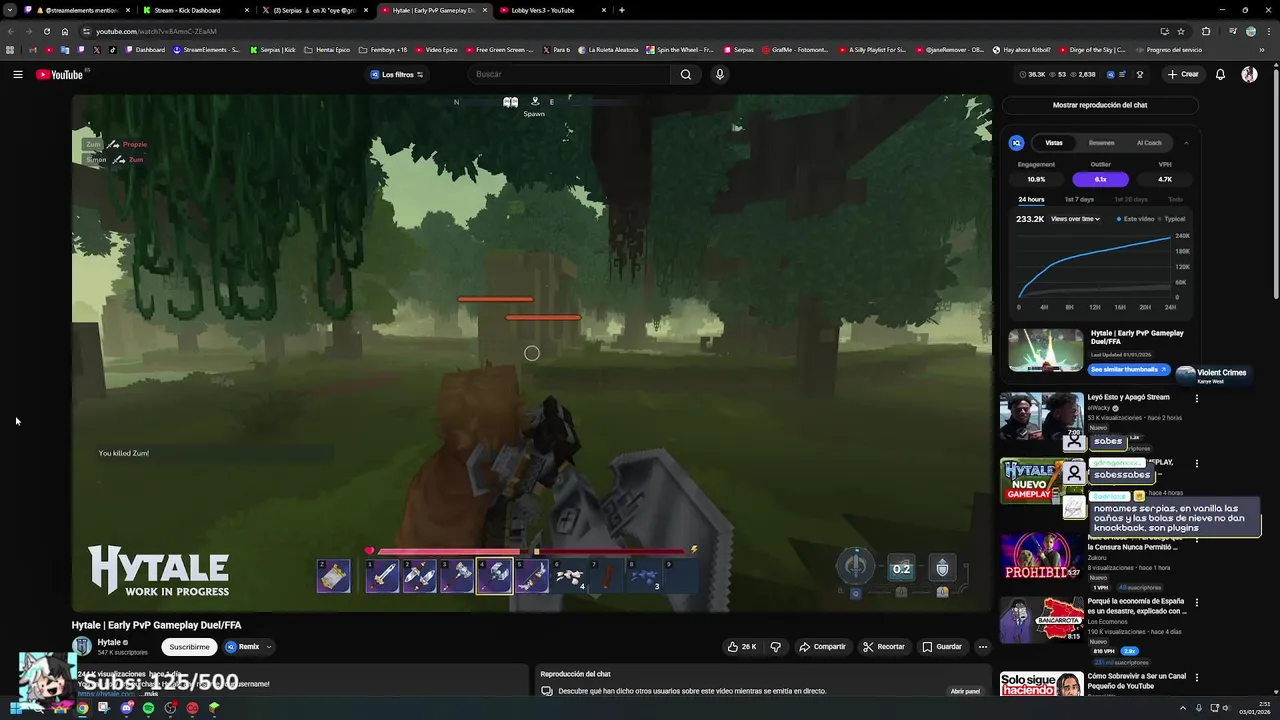The height and width of the screenshot is (720, 1280).
Task: Click See similar thumbnails link
Action: [x=1128, y=369]
